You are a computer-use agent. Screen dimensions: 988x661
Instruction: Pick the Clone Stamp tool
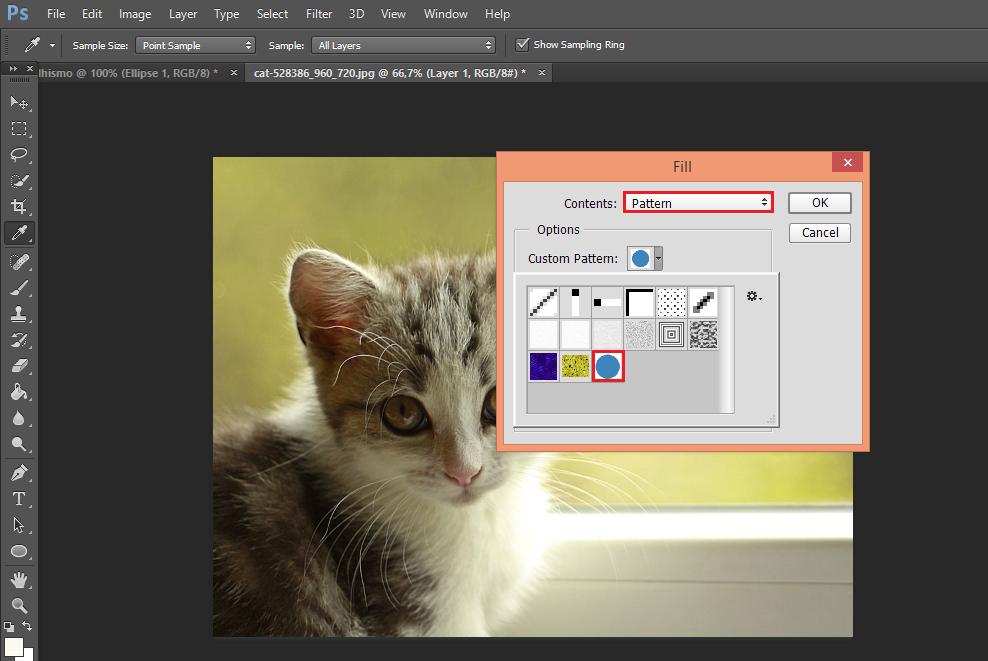pyautogui.click(x=19, y=313)
